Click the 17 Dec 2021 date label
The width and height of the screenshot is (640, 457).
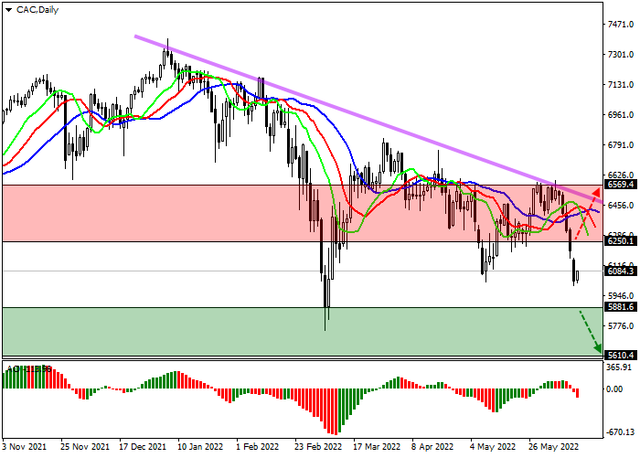coord(143,447)
